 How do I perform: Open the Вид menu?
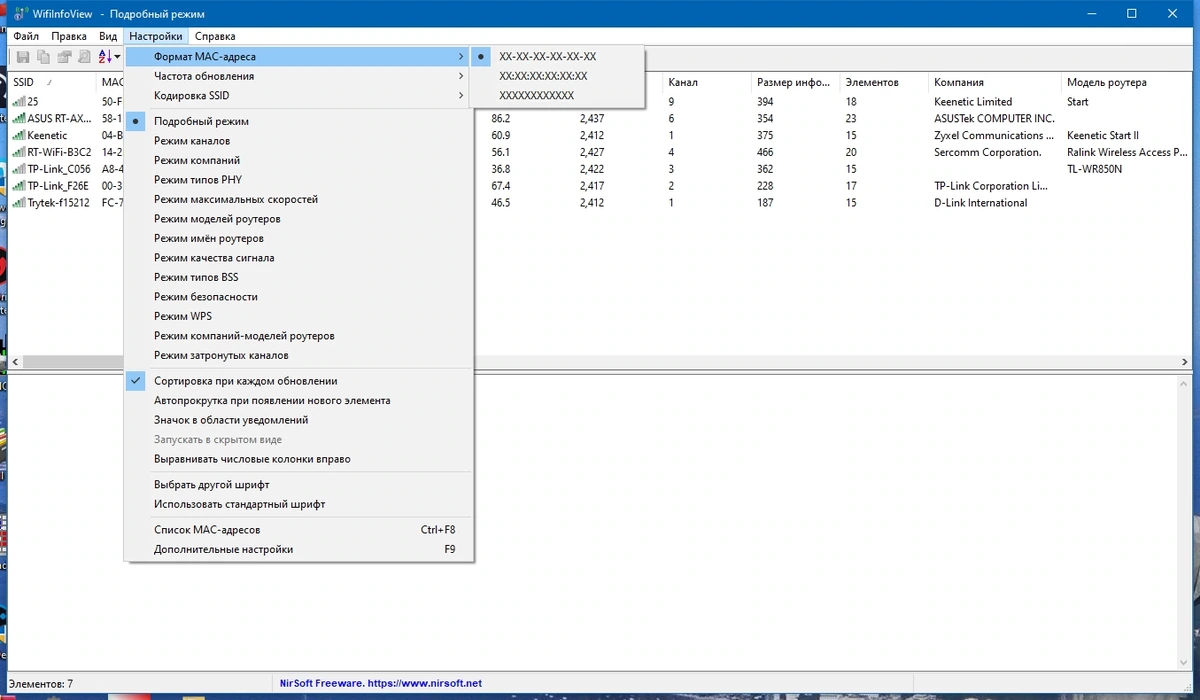click(108, 36)
